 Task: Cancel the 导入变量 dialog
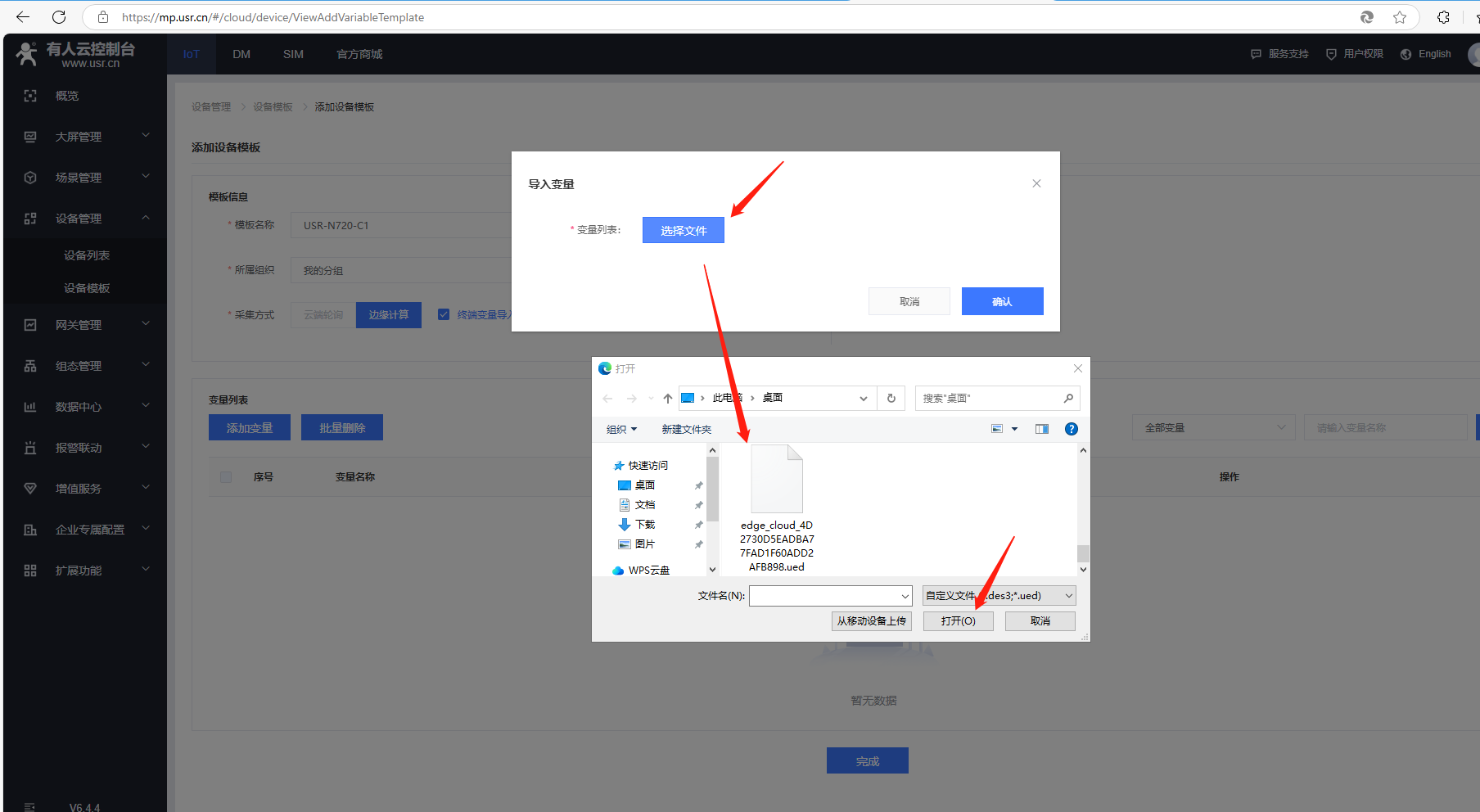[x=909, y=301]
